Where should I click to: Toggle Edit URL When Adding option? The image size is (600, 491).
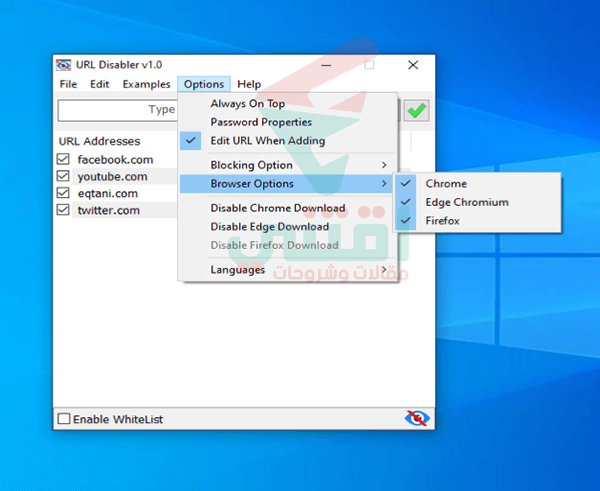(288, 141)
